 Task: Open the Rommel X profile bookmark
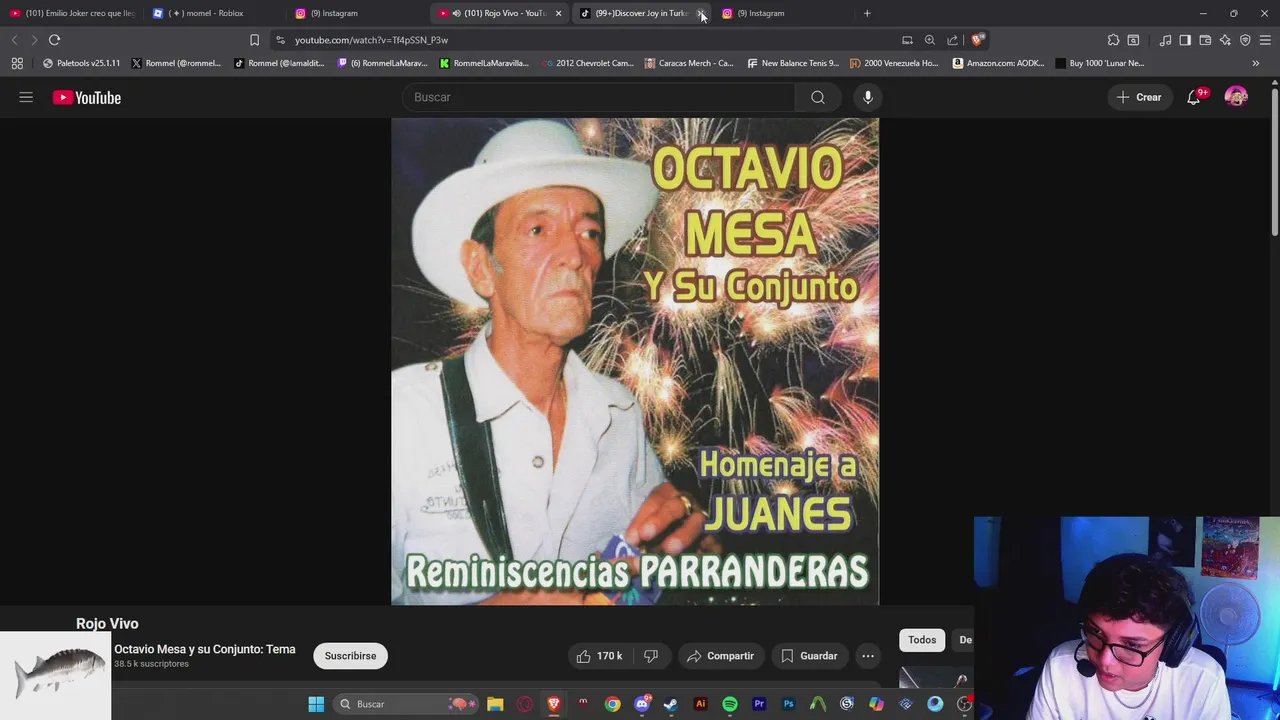coord(176,63)
